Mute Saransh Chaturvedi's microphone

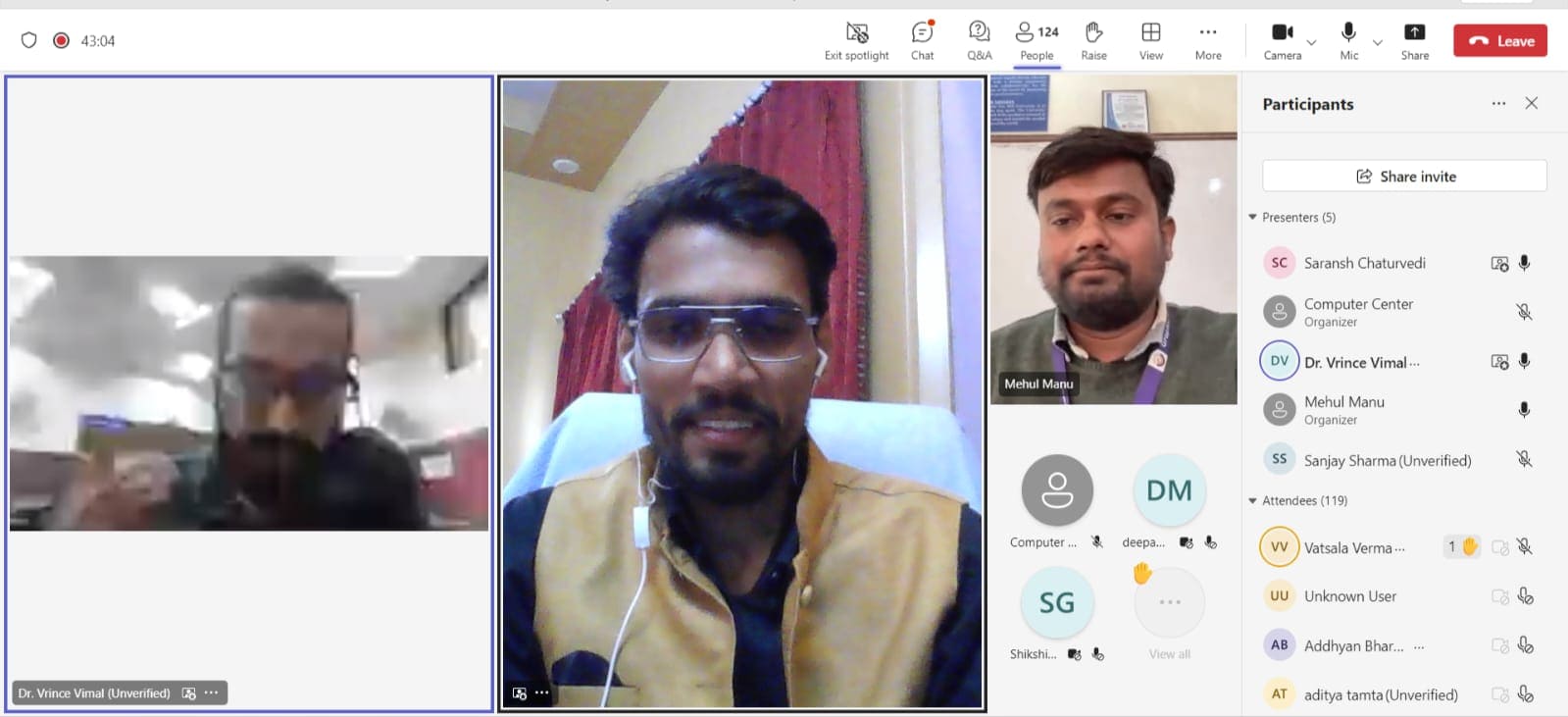[1524, 263]
